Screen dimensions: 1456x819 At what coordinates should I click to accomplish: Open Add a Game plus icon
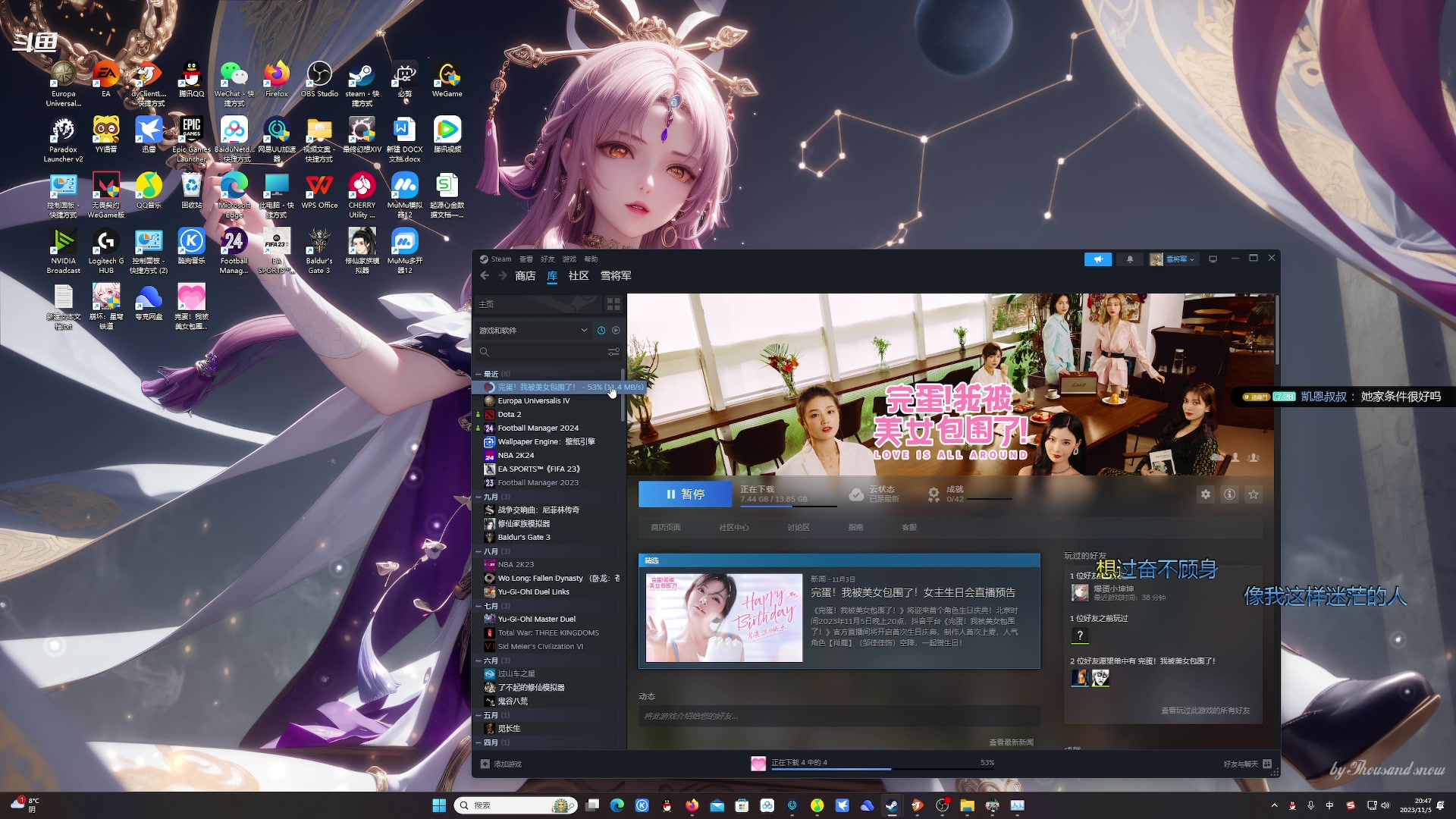pyautogui.click(x=485, y=764)
